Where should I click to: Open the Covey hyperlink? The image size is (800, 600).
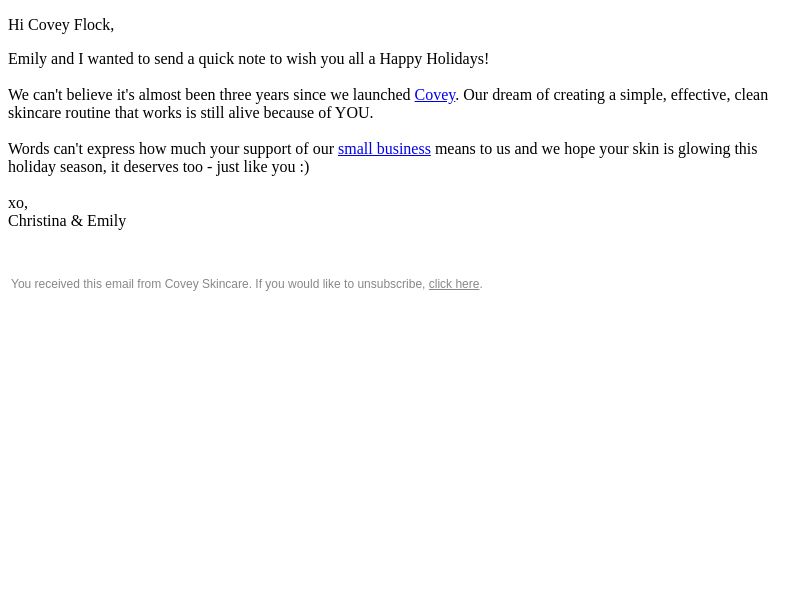[x=435, y=95]
